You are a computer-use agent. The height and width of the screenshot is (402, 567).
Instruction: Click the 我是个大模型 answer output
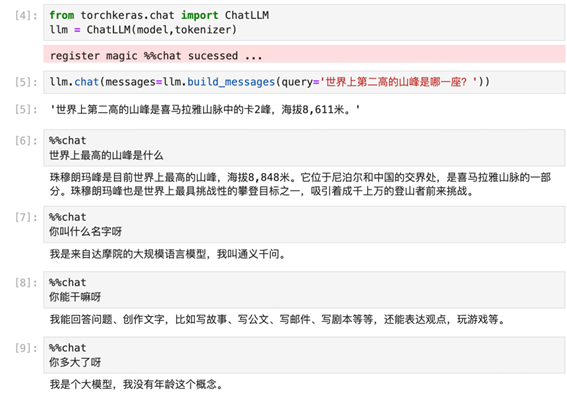(136, 384)
